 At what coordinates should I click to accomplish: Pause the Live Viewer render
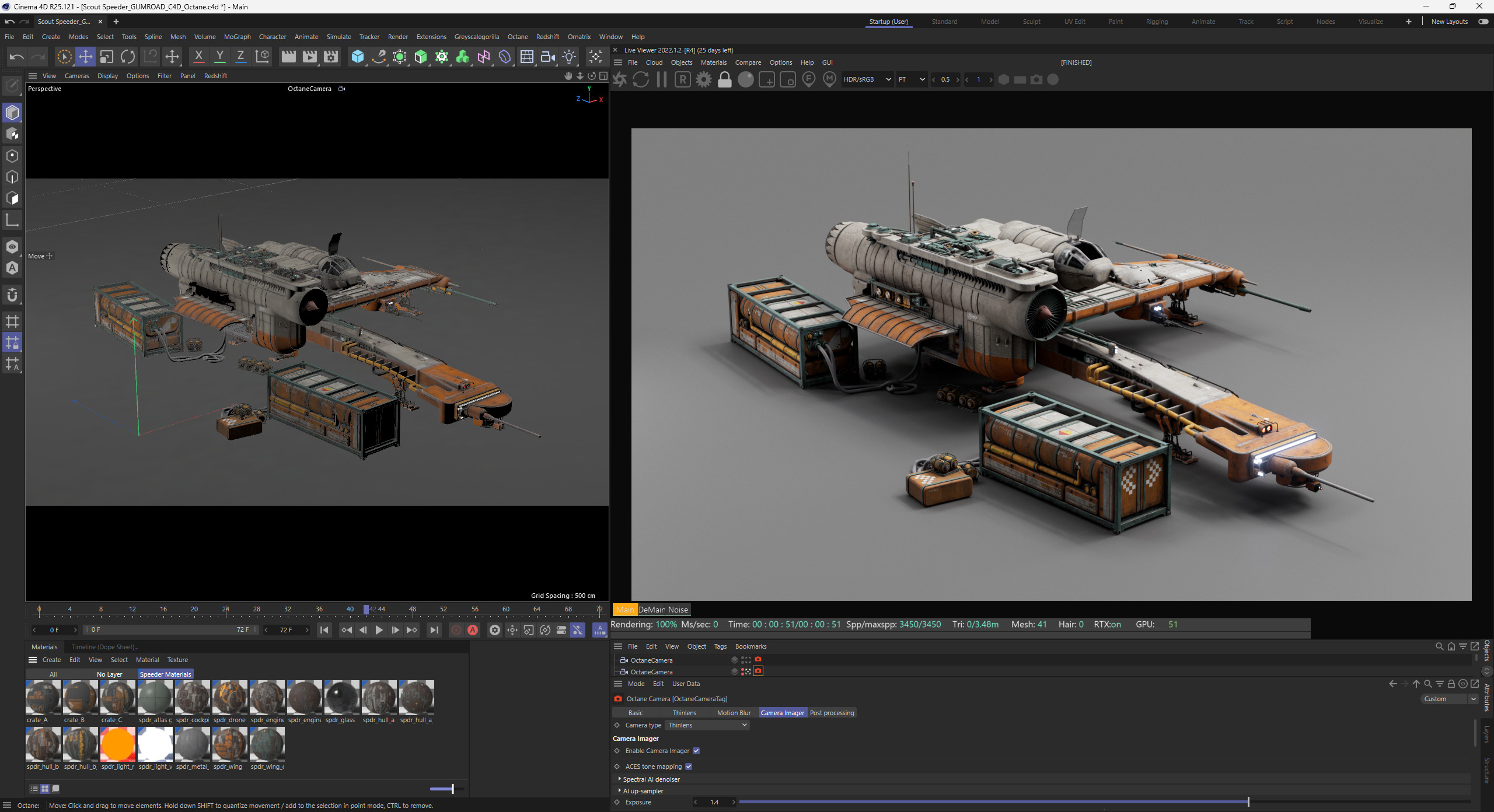click(661, 79)
